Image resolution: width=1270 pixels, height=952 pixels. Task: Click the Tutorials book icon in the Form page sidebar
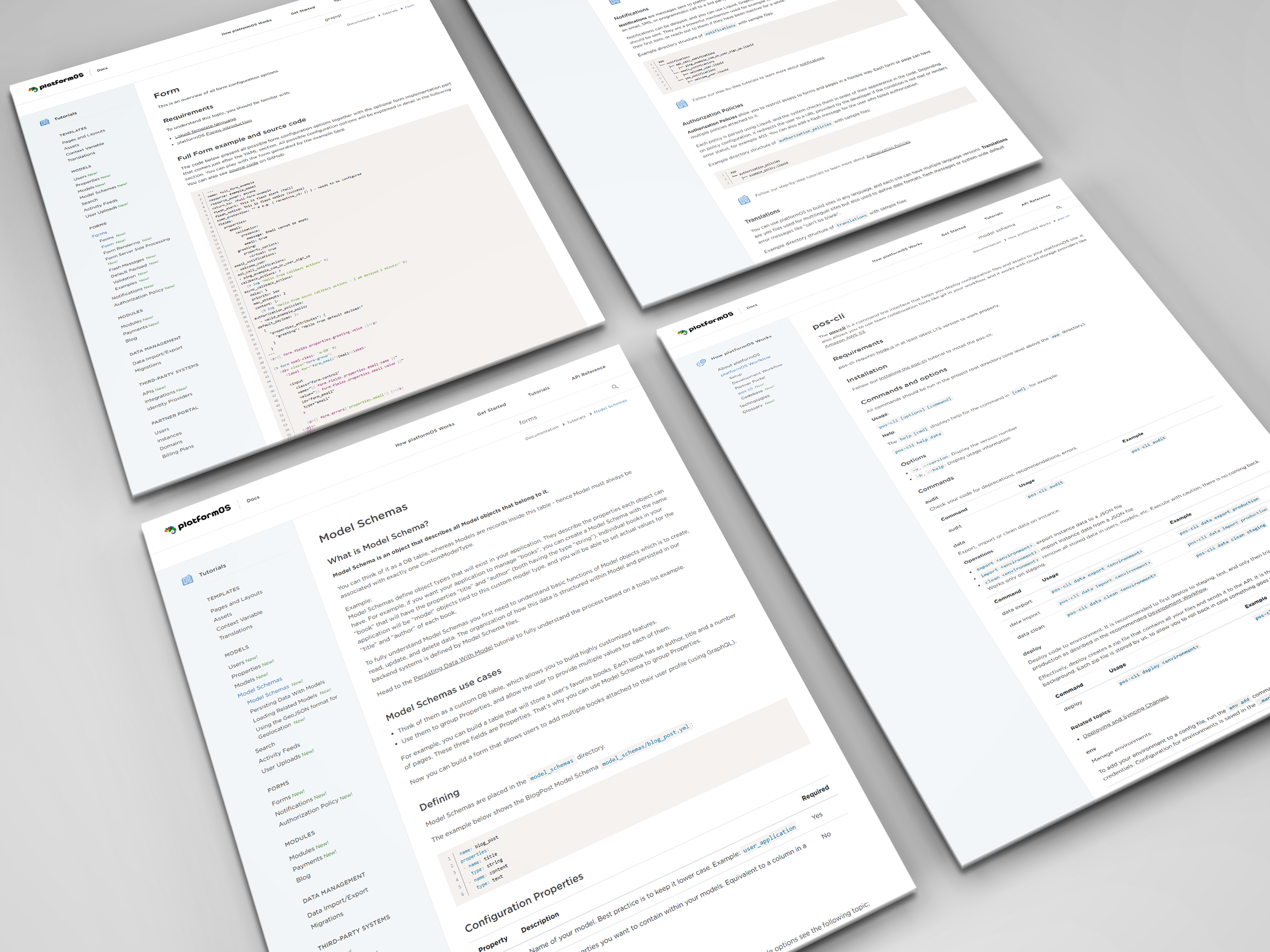(x=44, y=122)
